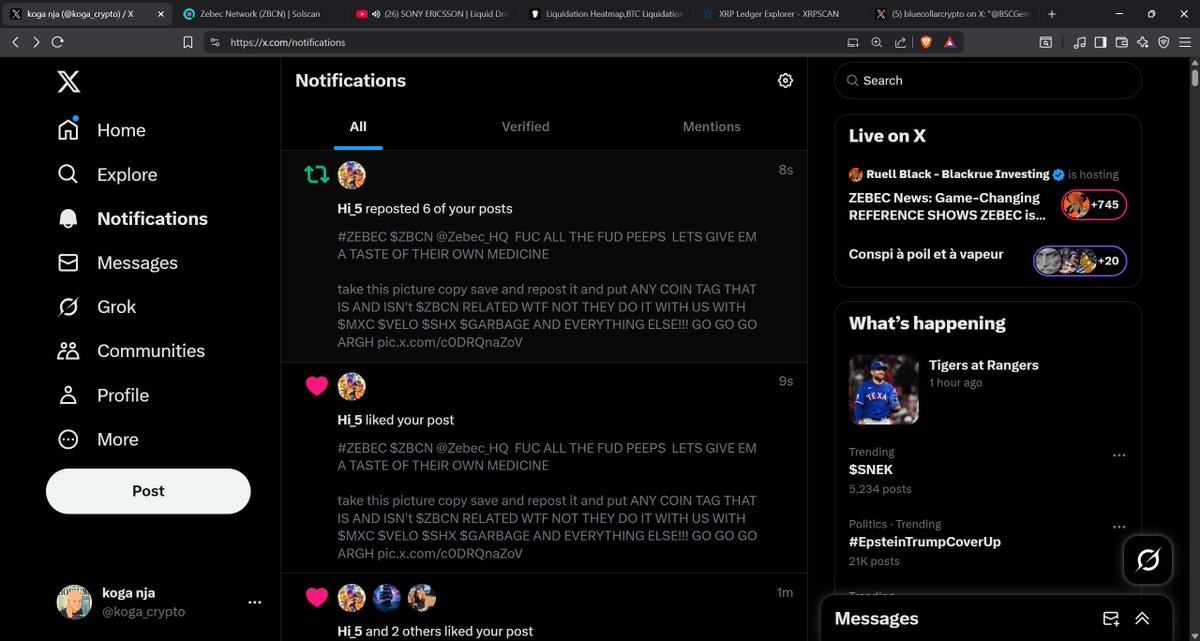
Task: Switch to the Mentions notifications tab
Action: pyautogui.click(x=712, y=127)
